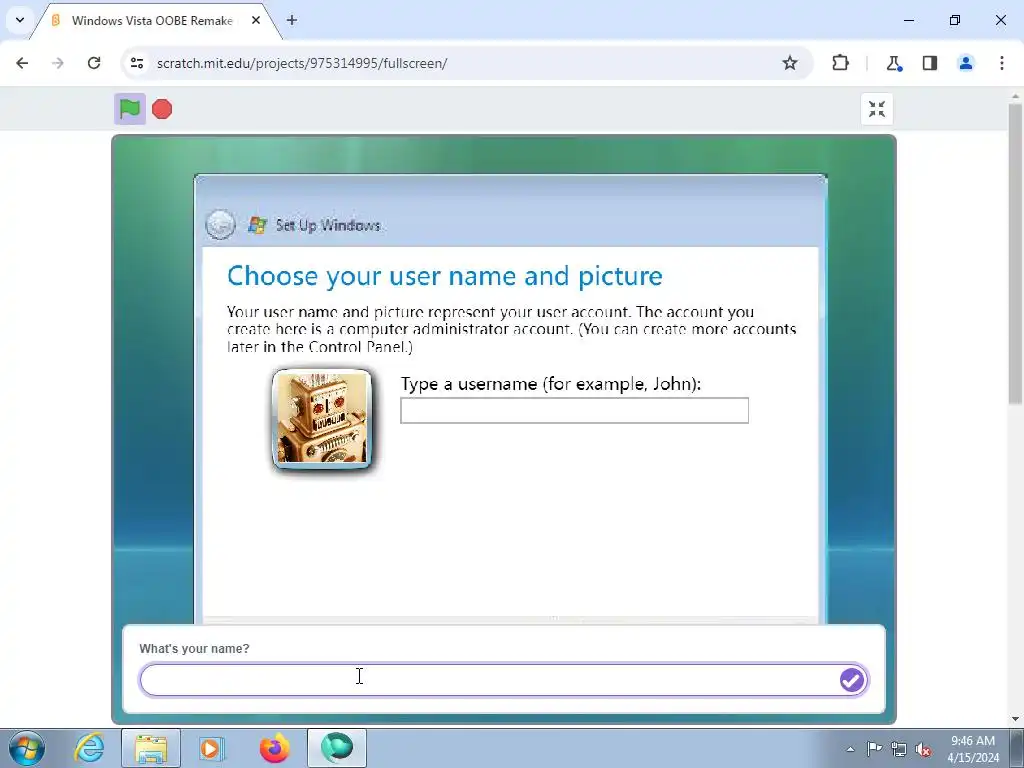Click the username text box in setup window
The image size is (1024, 768).
pyautogui.click(x=574, y=411)
